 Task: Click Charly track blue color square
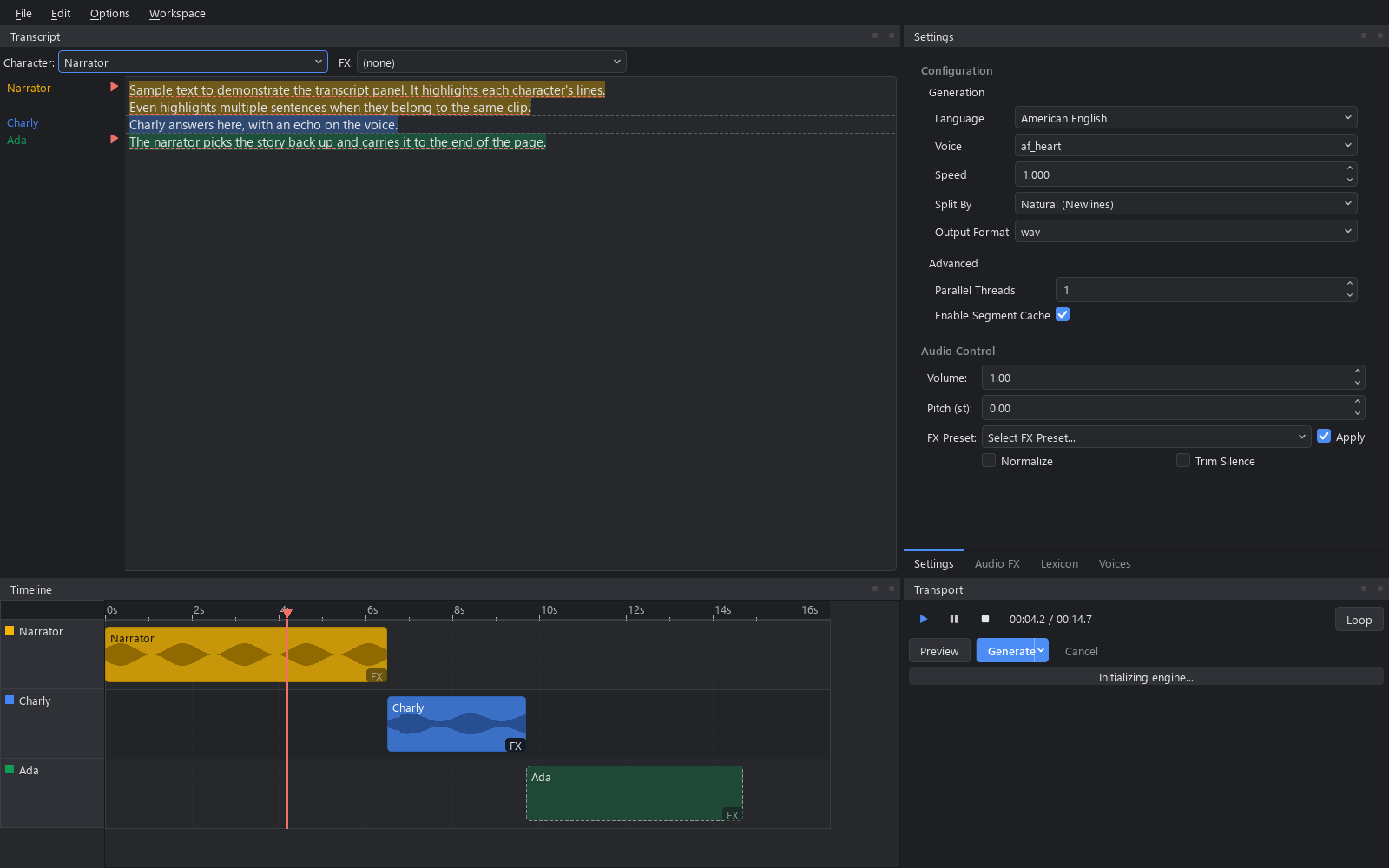(x=10, y=700)
